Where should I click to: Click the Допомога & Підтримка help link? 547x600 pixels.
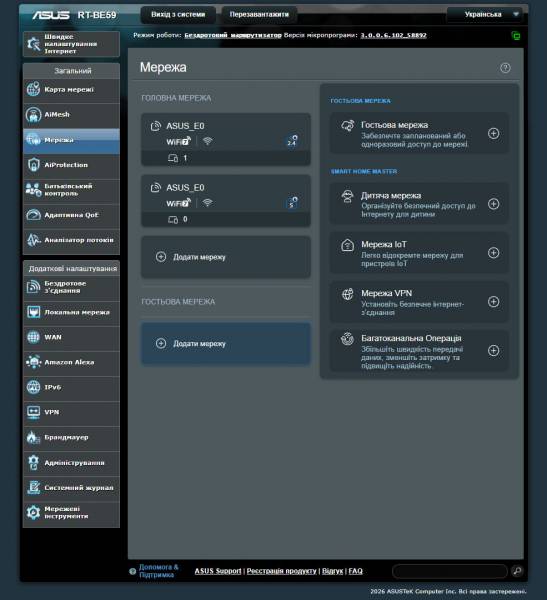[x=158, y=571]
